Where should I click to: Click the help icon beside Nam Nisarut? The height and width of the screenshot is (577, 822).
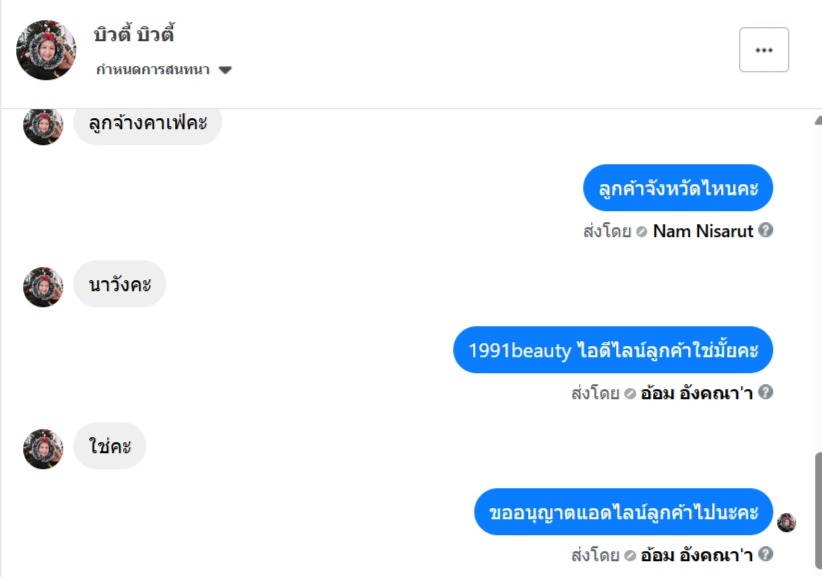click(766, 230)
